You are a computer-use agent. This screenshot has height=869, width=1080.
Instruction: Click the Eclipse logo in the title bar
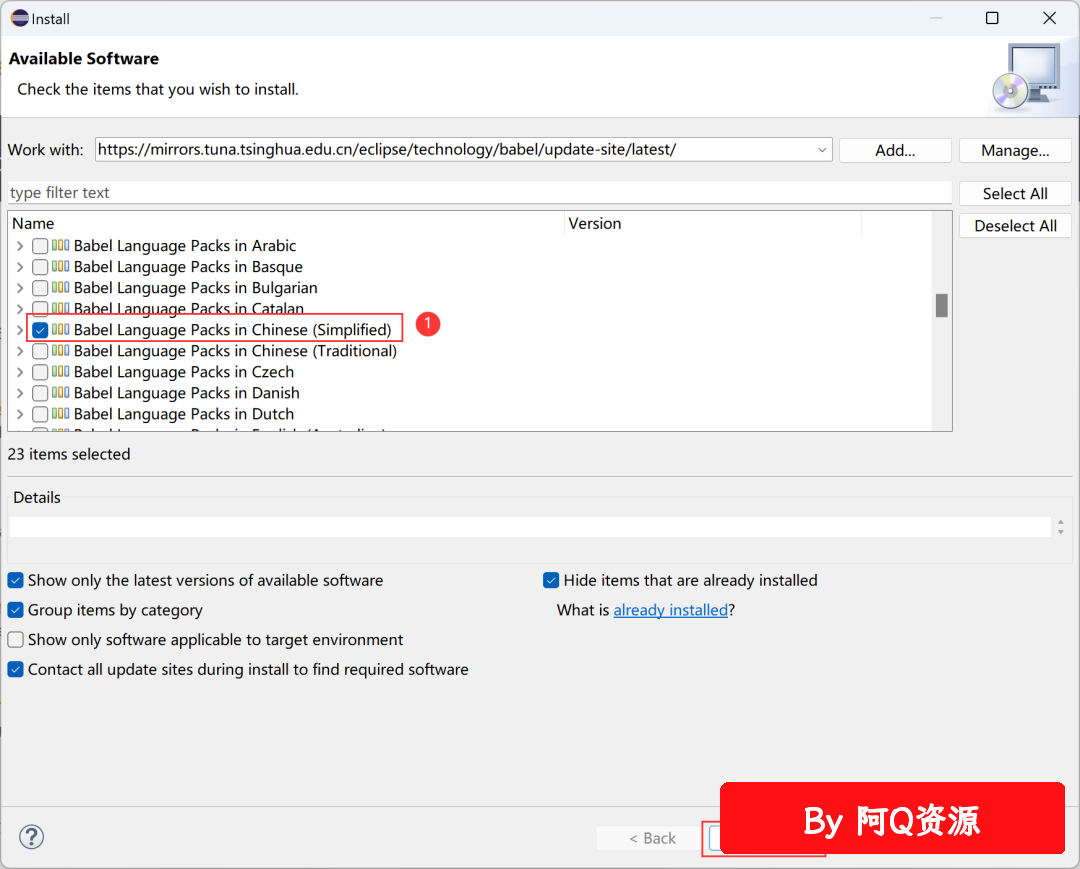point(19,18)
